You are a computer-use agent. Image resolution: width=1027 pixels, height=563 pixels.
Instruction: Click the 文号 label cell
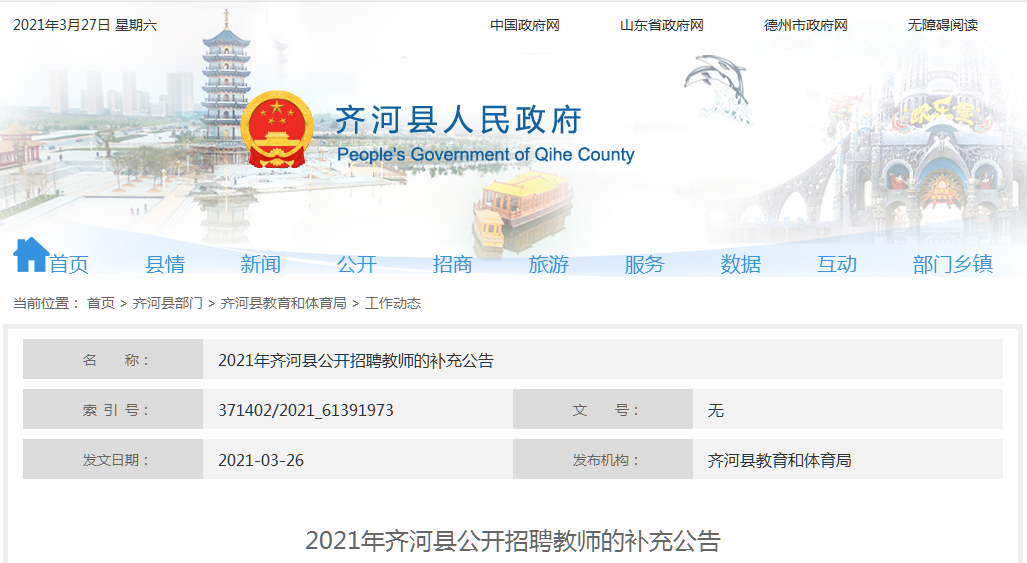pyautogui.click(x=603, y=409)
